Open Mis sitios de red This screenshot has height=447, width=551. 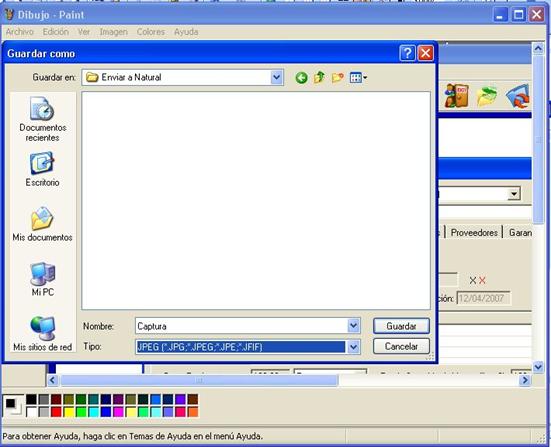(x=43, y=334)
